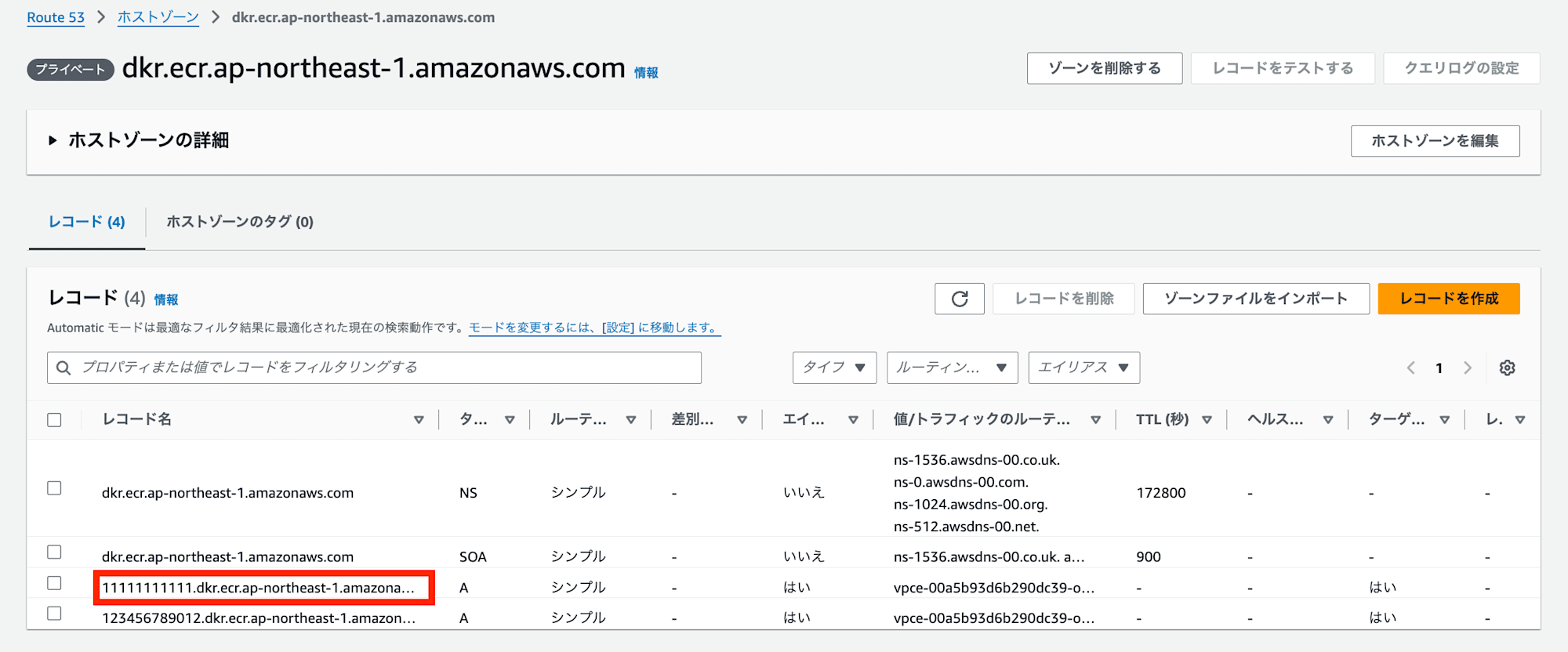Open the ルーティン... filter dropdown
This screenshot has height=652, width=1568.
tap(952, 368)
